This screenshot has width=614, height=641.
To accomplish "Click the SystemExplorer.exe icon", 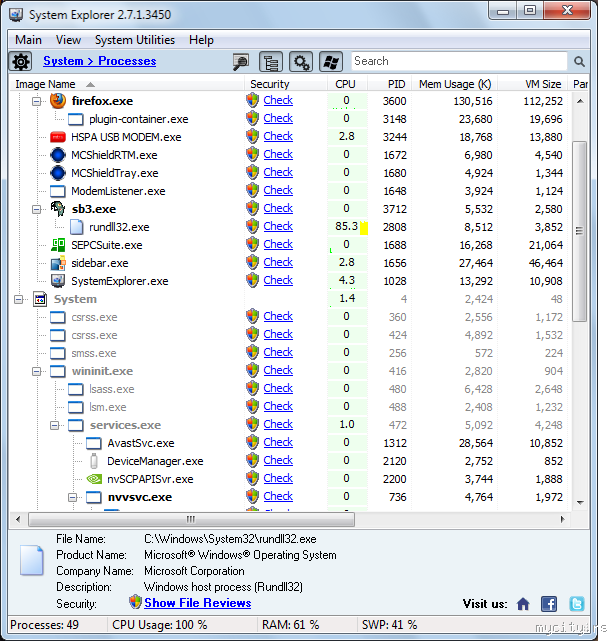I will pyautogui.click(x=58, y=281).
